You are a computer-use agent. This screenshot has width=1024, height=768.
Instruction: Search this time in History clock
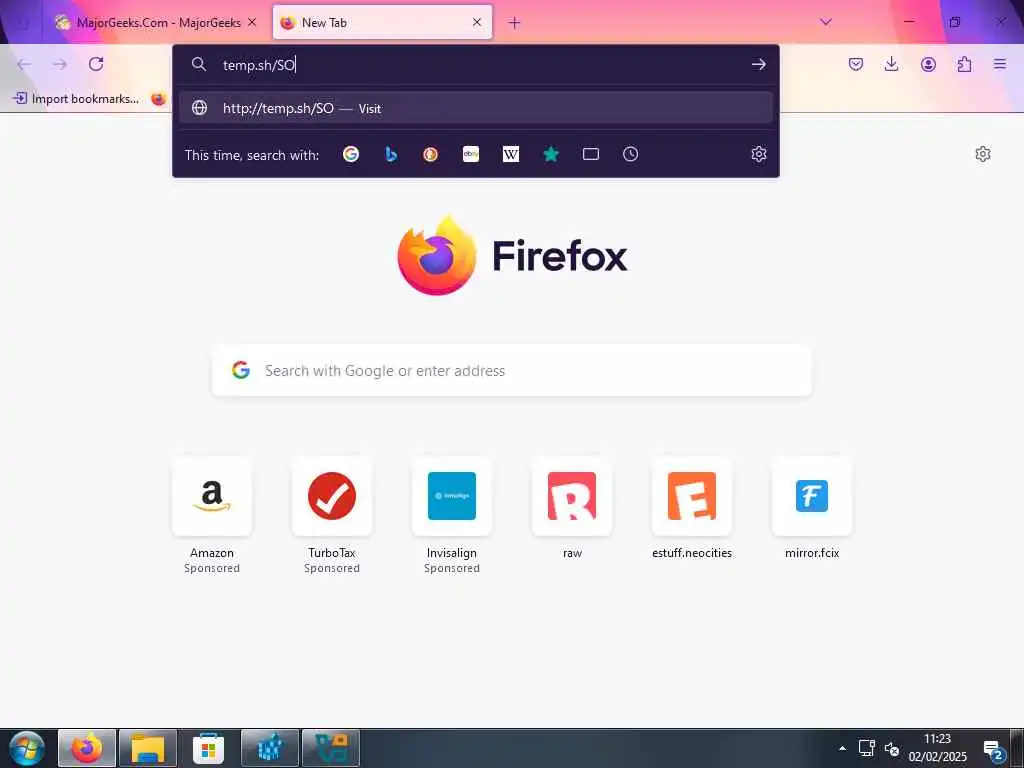(x=630, y=154)
